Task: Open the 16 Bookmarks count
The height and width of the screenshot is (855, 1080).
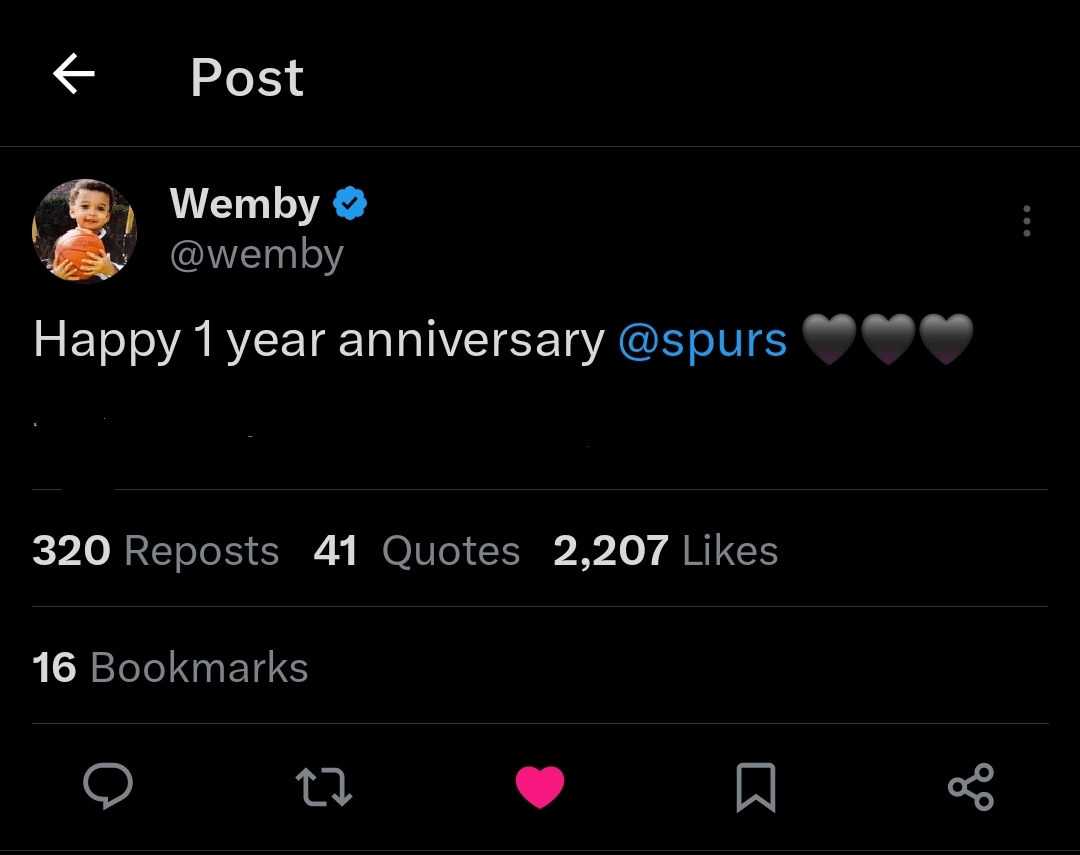Action: 170,668
